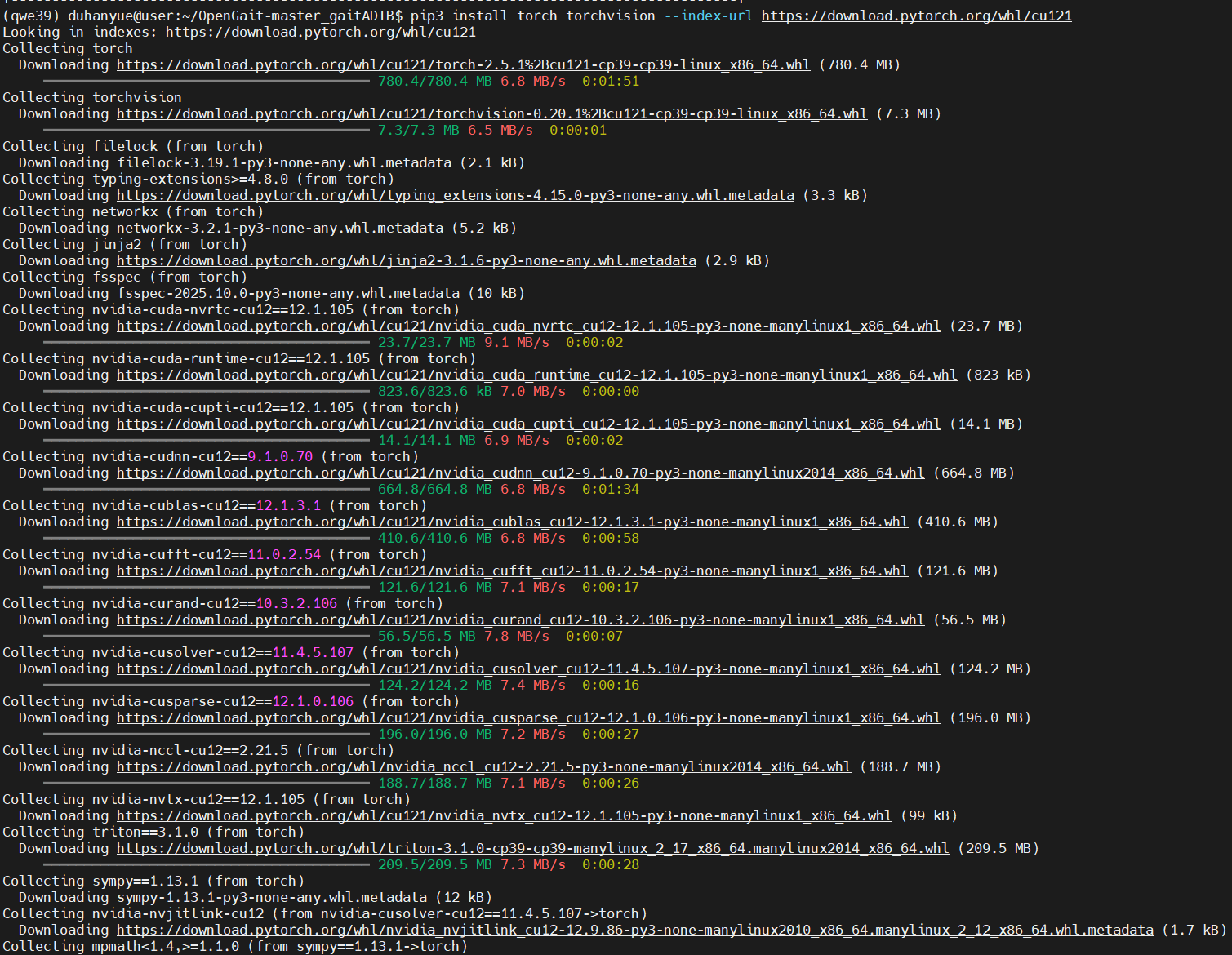Viewport: 1232px width, 955px height.
Task: Click the (99 kB) nvtx file size
Action: (x=929, y=815)
